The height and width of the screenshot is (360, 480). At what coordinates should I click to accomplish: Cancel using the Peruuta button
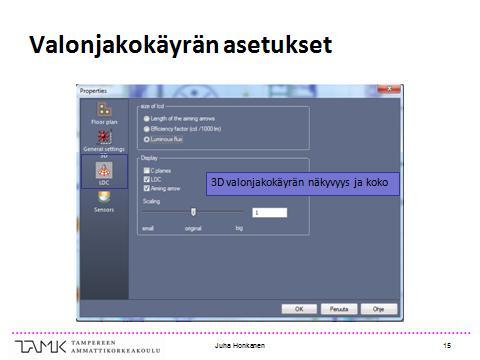[339, 309]
